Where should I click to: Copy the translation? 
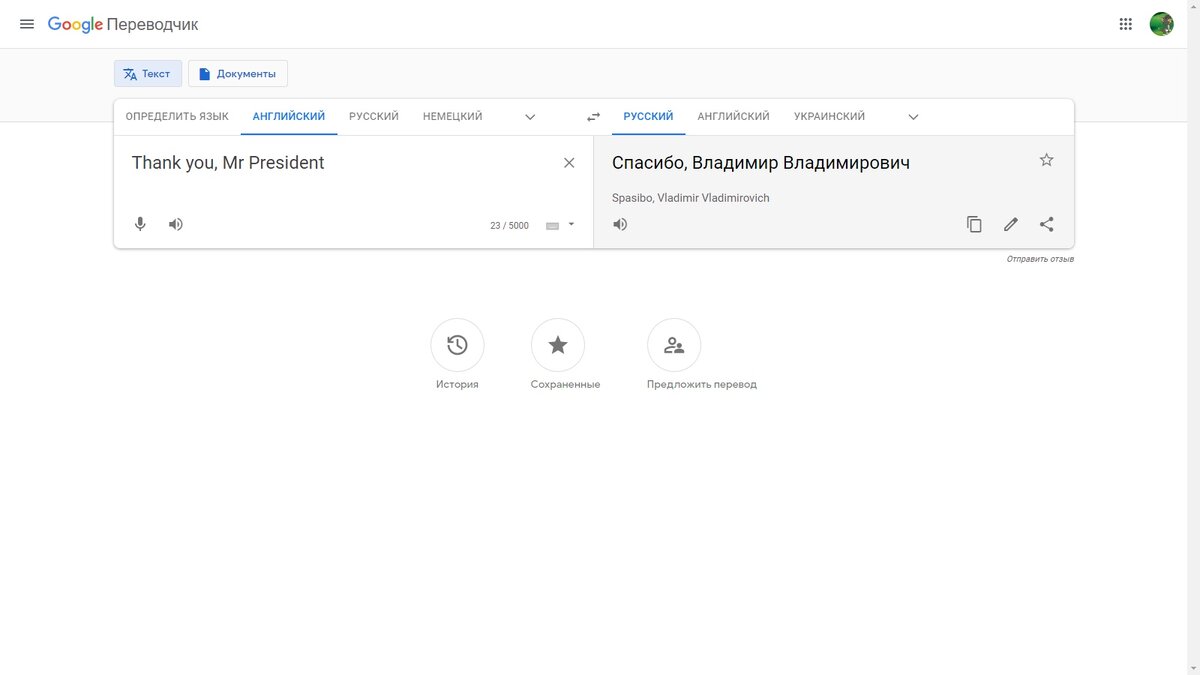[x=974, y=224]
